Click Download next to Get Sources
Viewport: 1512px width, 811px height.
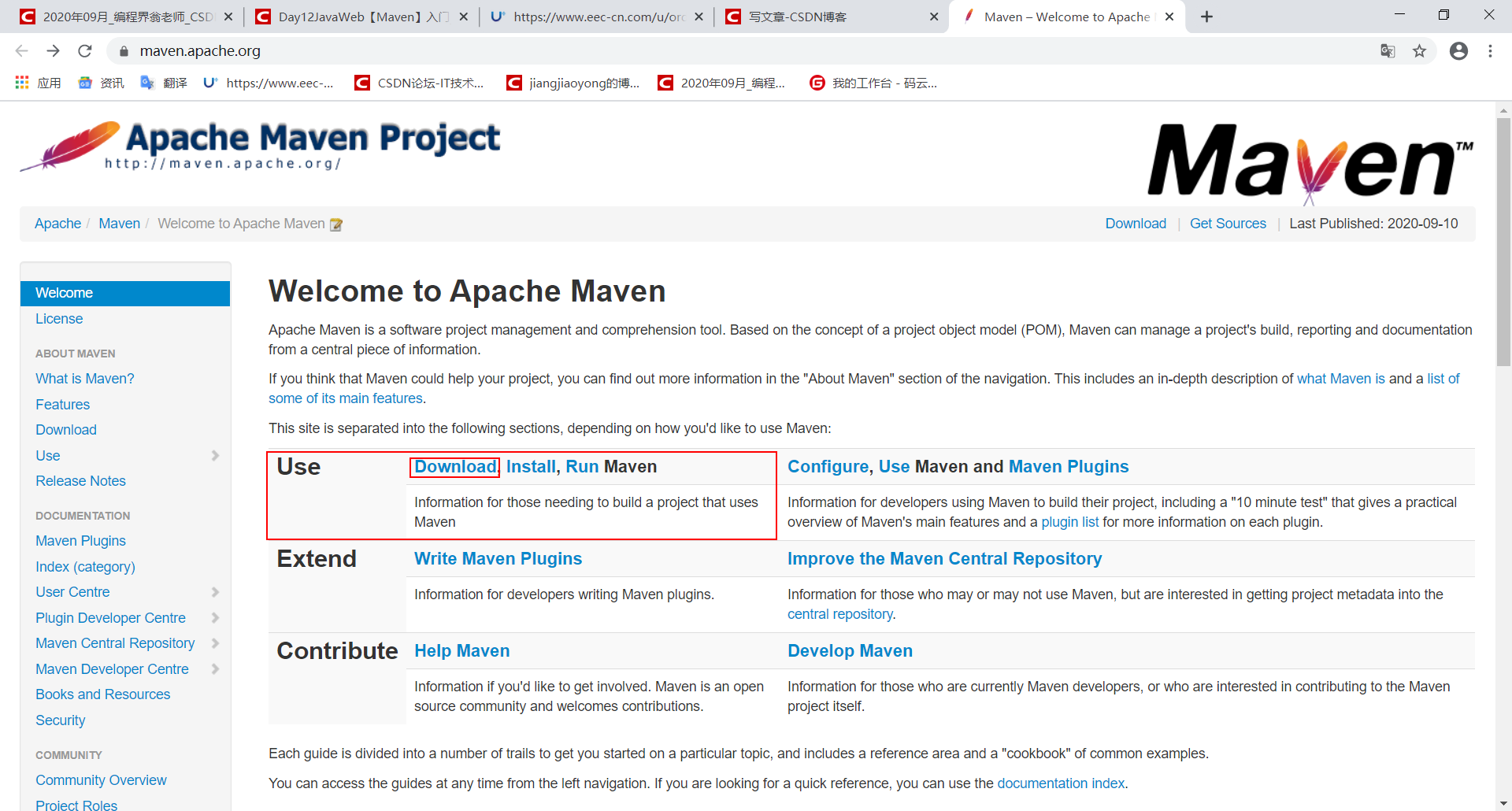pyautogui.click(x=1136, y=224)
